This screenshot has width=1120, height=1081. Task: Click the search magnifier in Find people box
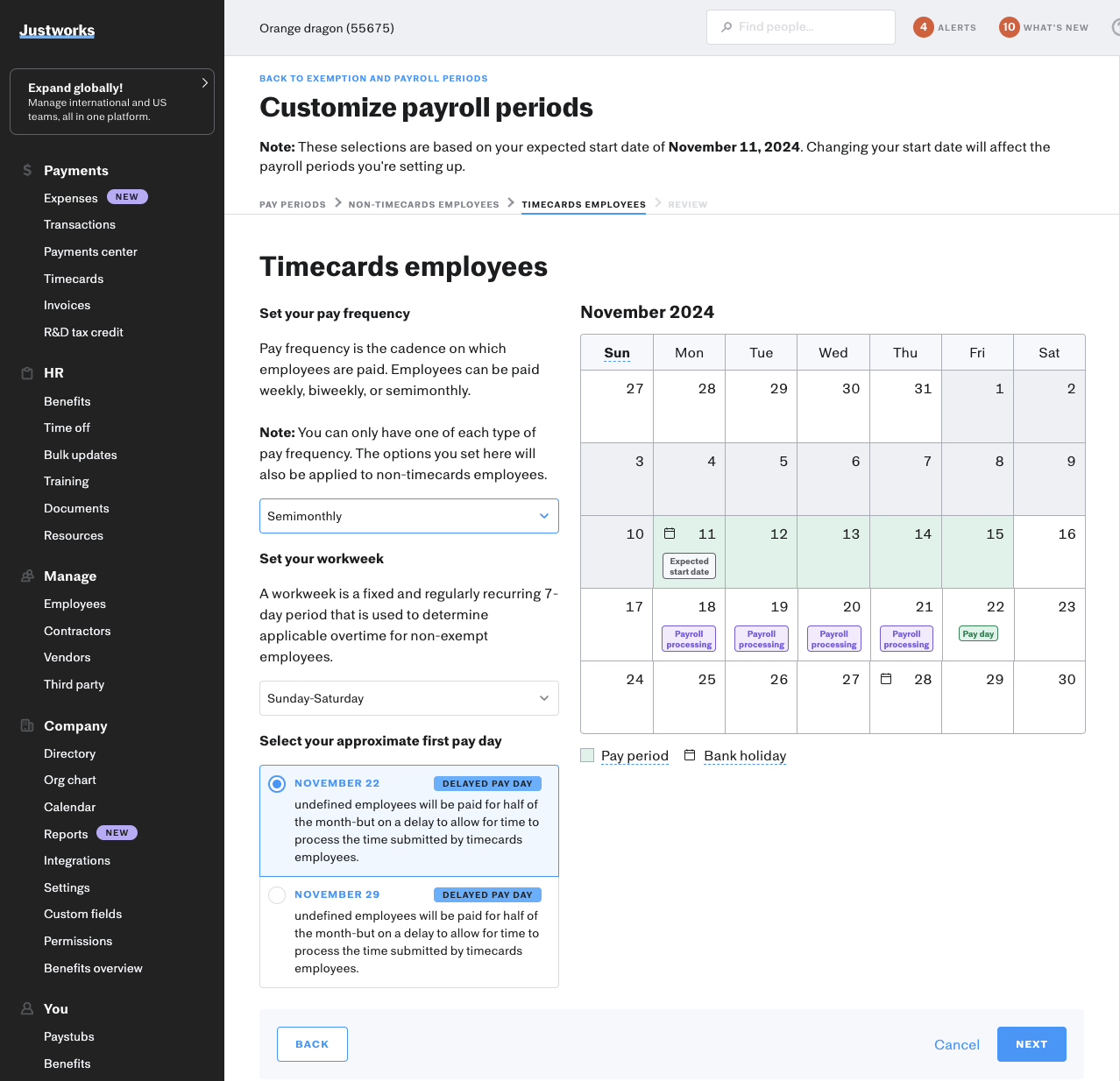727,27
